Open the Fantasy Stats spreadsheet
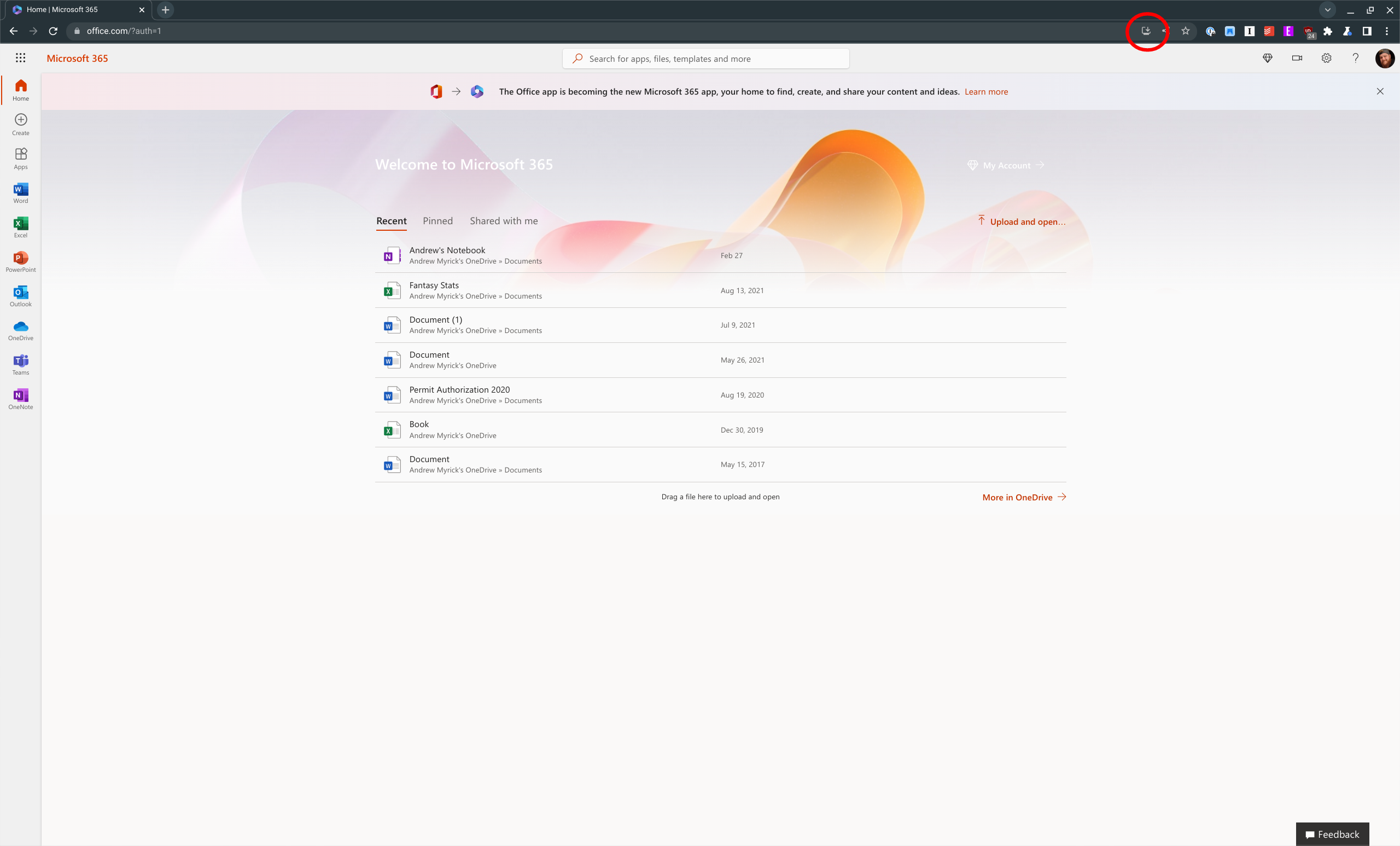The width and height of the screenshot is (1400, 846). click(720, 290)
